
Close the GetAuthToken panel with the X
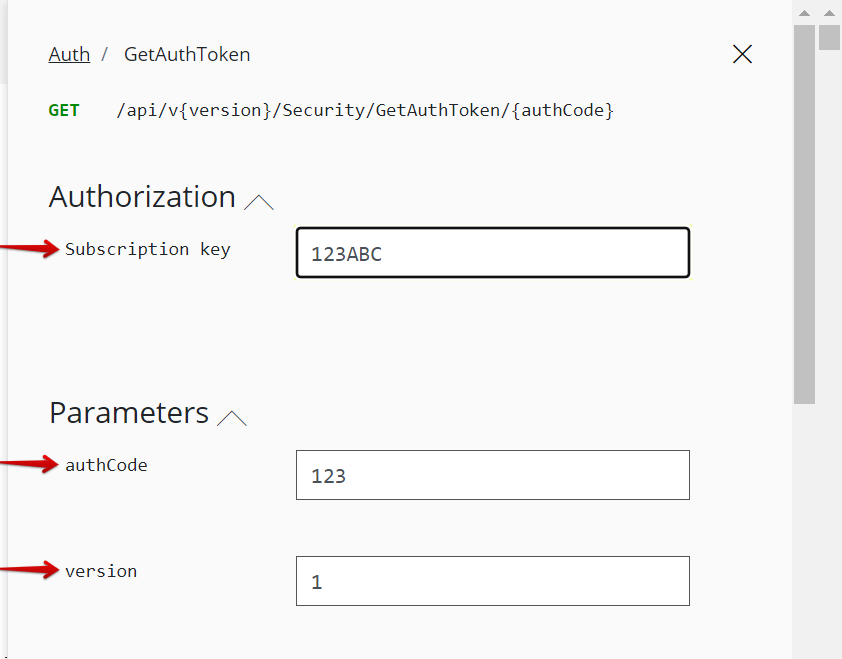tap(742, 54)
